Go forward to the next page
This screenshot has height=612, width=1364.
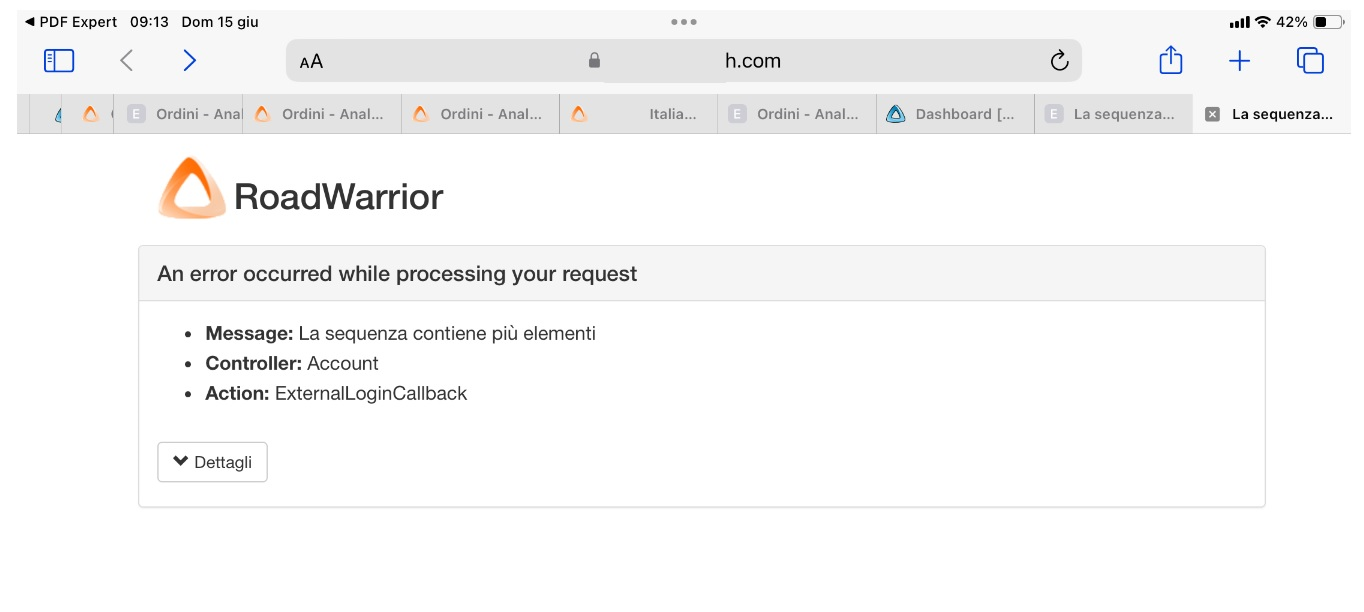189,61
